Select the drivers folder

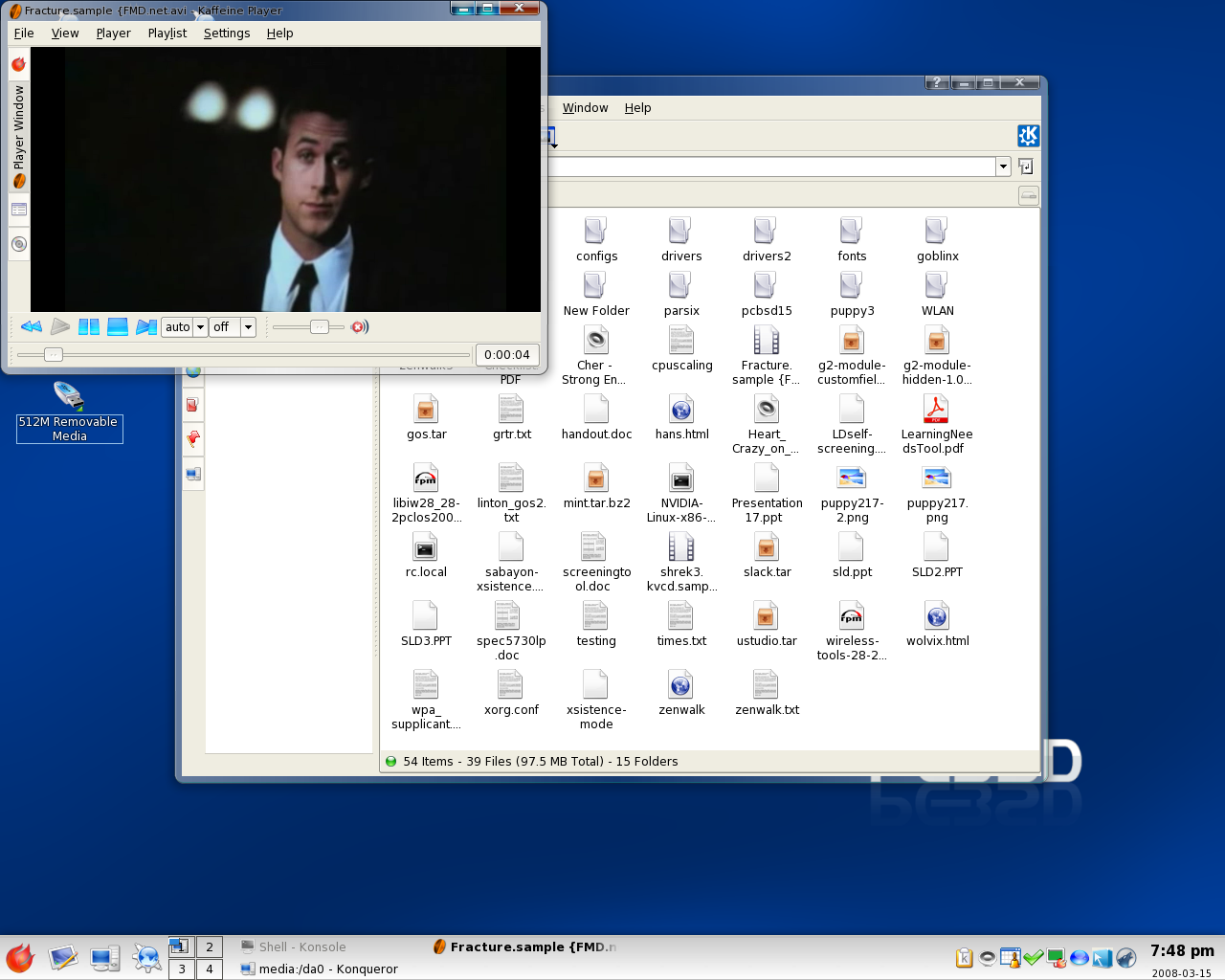(681, 239)
